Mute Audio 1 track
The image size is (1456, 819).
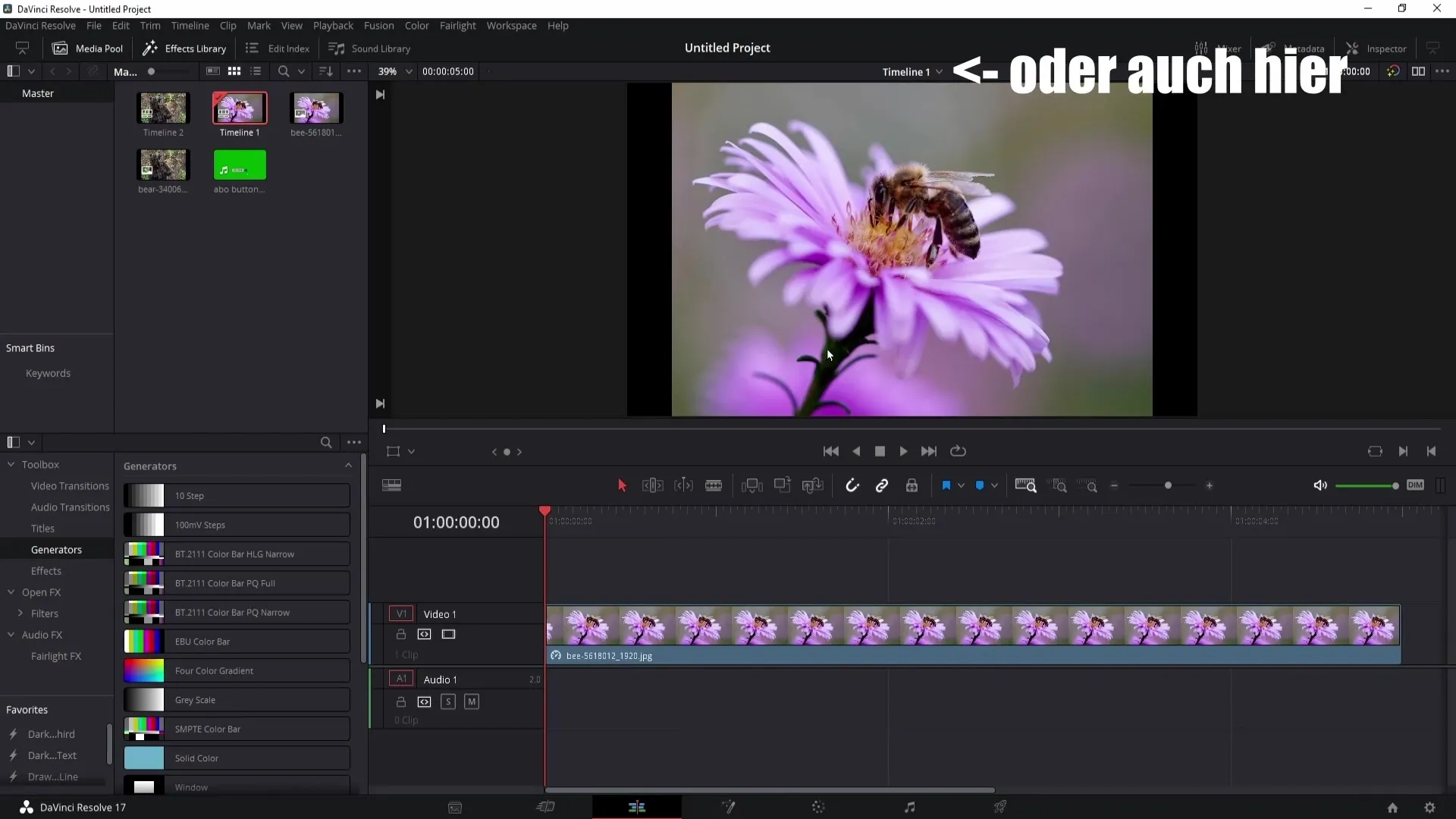pyautogui.click(x=472, y=701)
